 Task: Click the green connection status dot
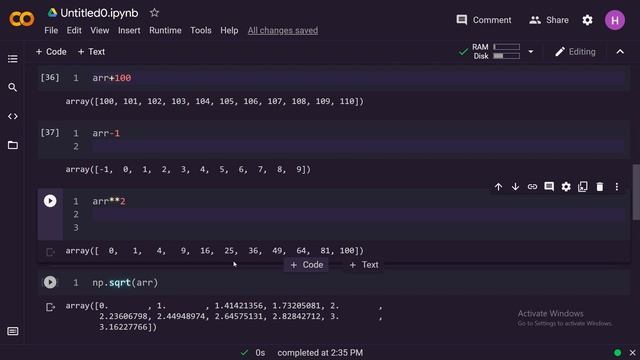point(618,353)
